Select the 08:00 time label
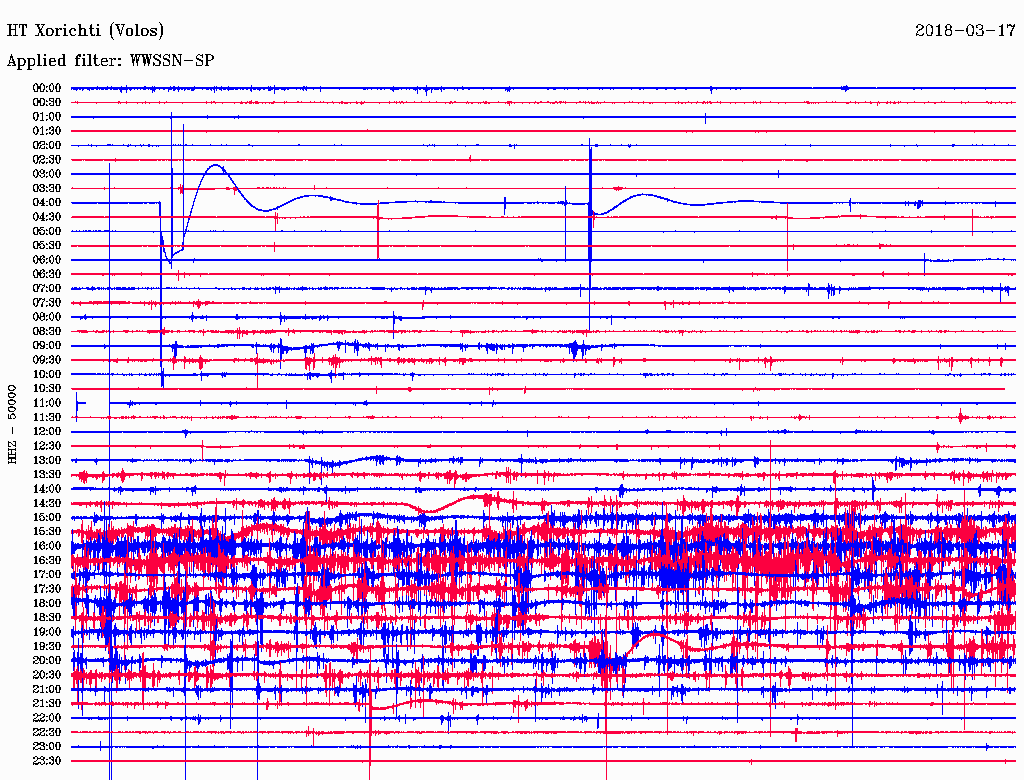Image resolution: width=1024 pixels, height=780 pixels. [47, 317]
